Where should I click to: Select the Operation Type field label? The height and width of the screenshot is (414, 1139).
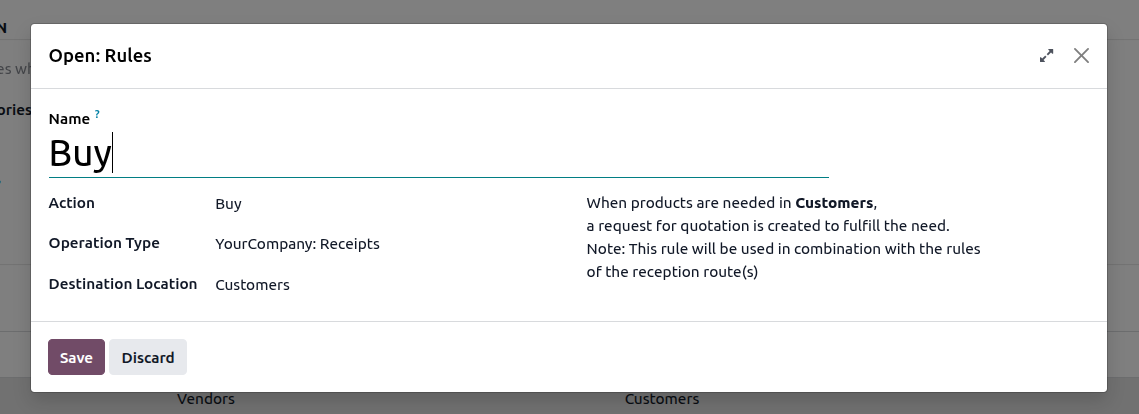104,243
